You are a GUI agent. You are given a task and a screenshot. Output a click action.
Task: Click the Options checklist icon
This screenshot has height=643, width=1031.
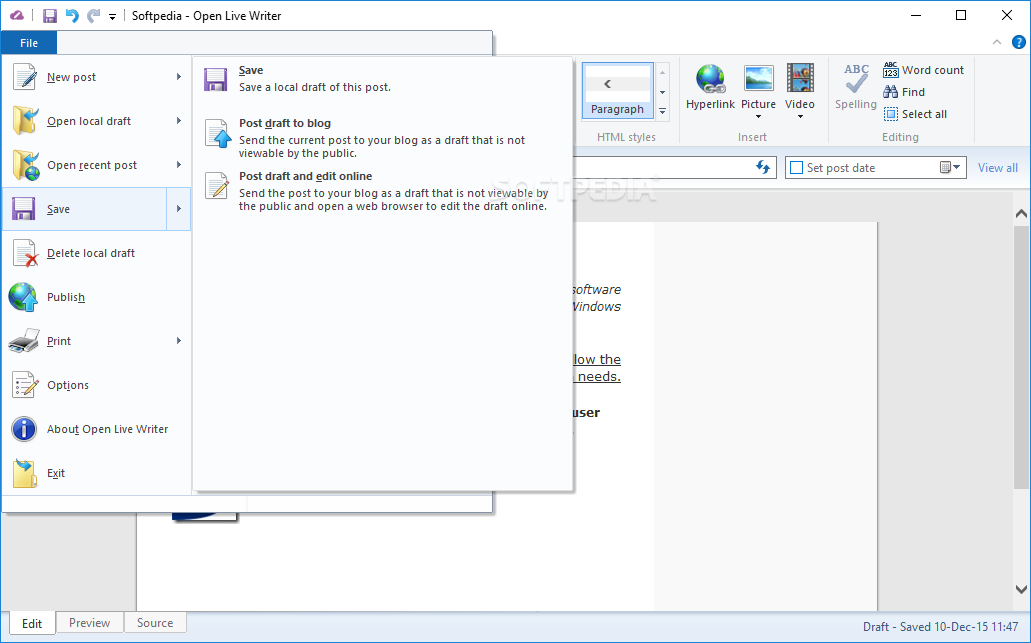click(x=25, y=385)
